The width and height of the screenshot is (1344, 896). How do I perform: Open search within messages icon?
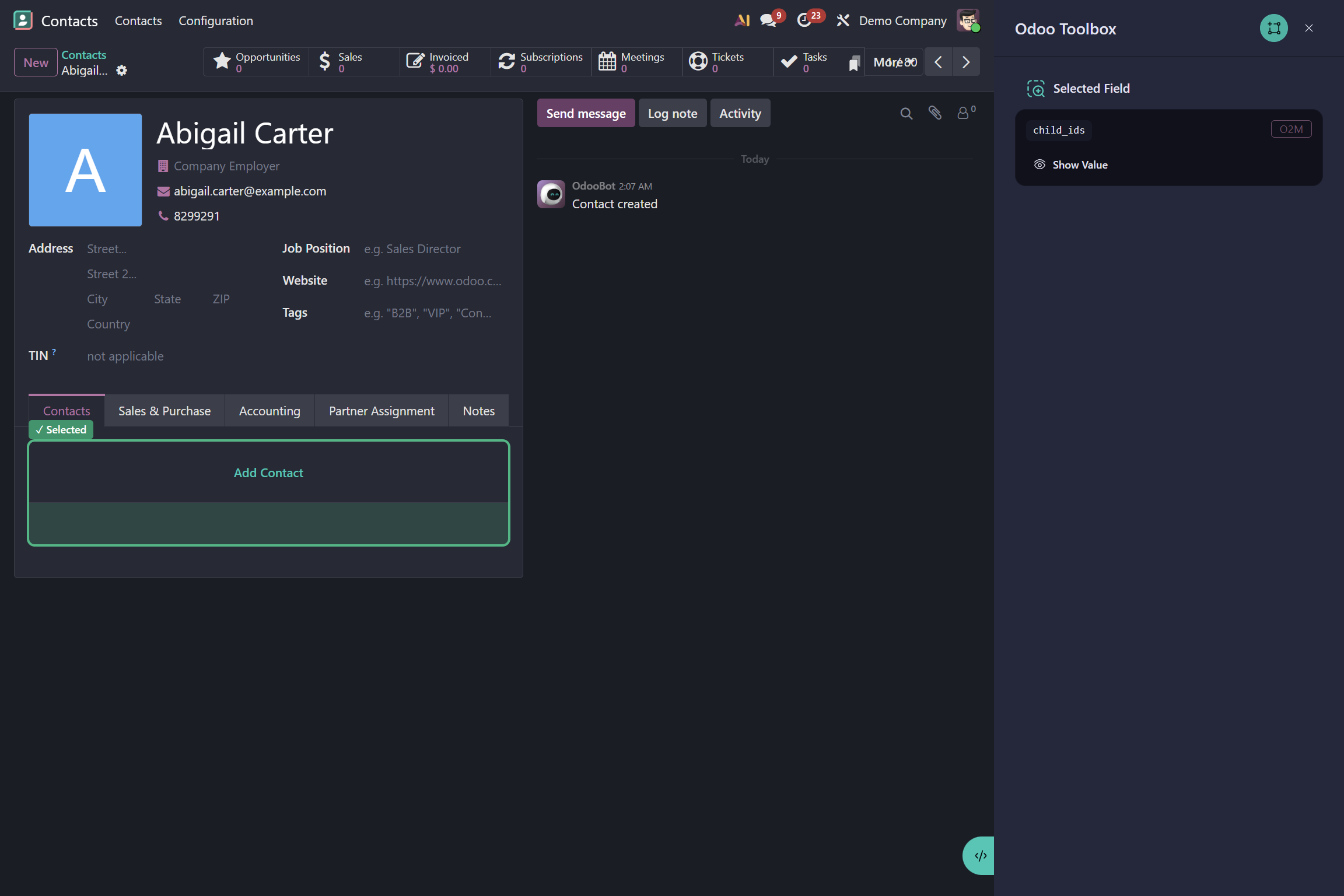tap(906, 113)
